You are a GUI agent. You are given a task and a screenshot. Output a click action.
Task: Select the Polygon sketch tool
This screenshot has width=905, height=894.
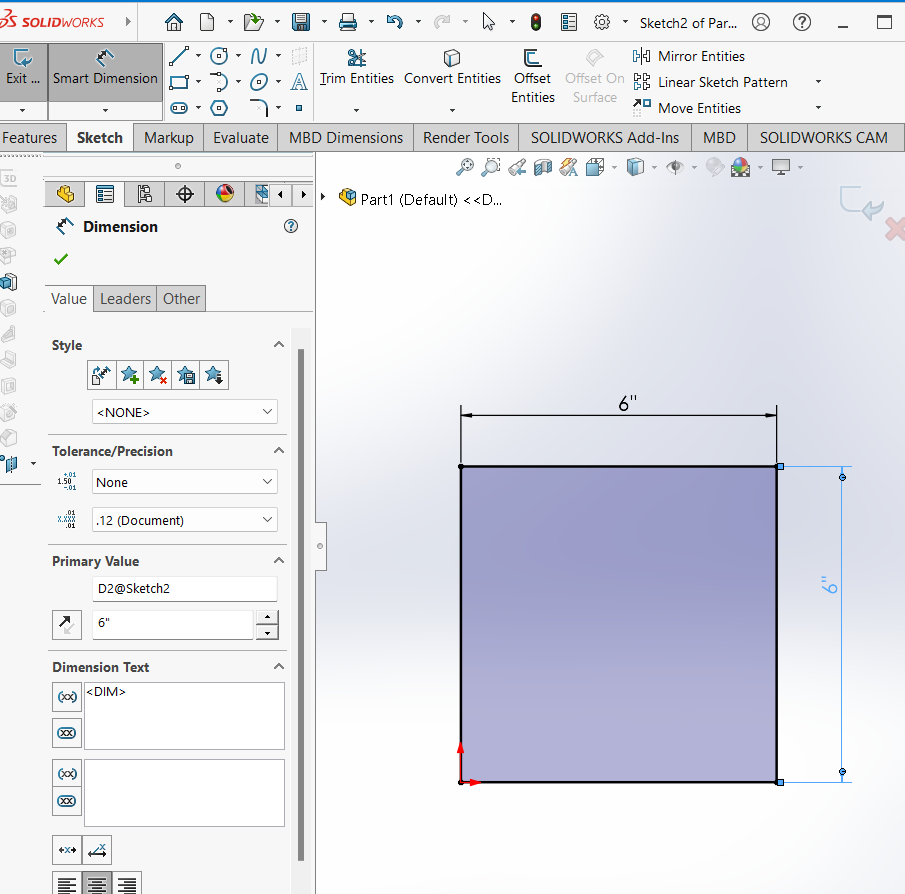[x=219, y=108]
